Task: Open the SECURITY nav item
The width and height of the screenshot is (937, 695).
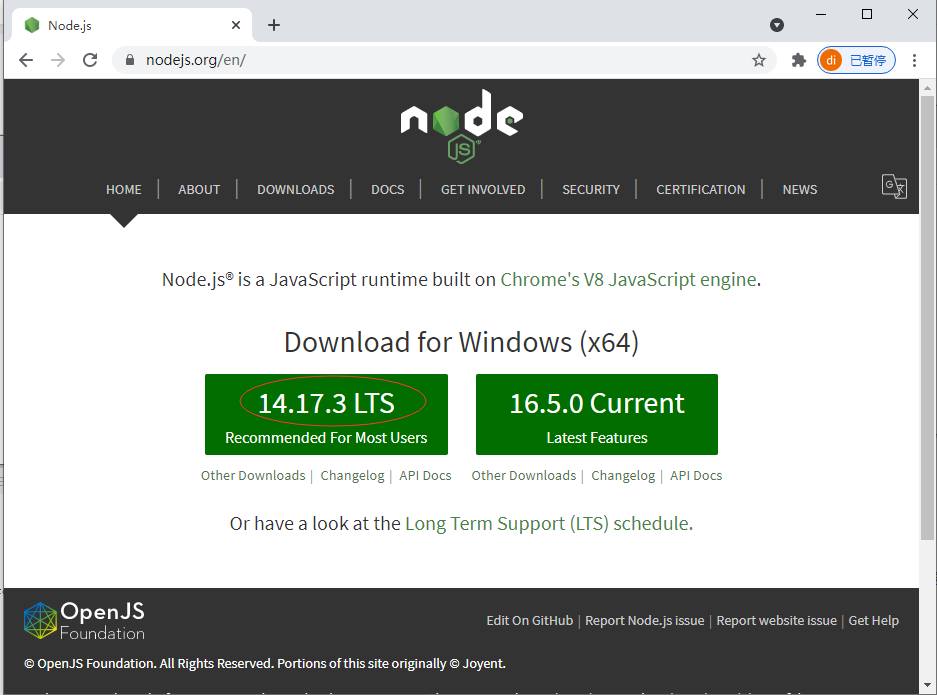Action: click(591, 189)
